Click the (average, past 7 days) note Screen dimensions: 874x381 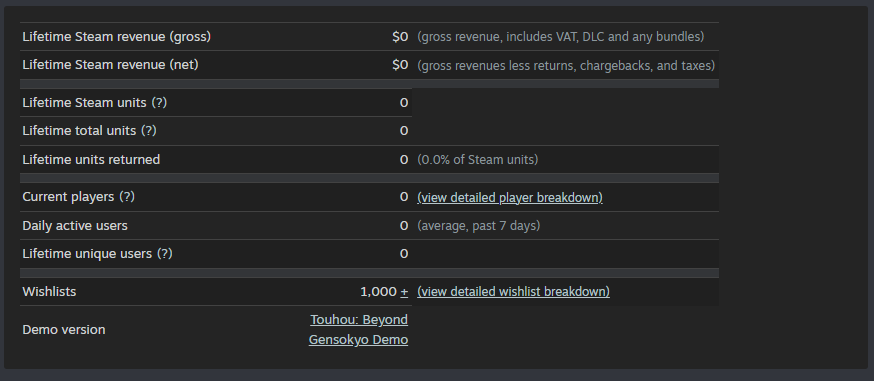[479, 226]
